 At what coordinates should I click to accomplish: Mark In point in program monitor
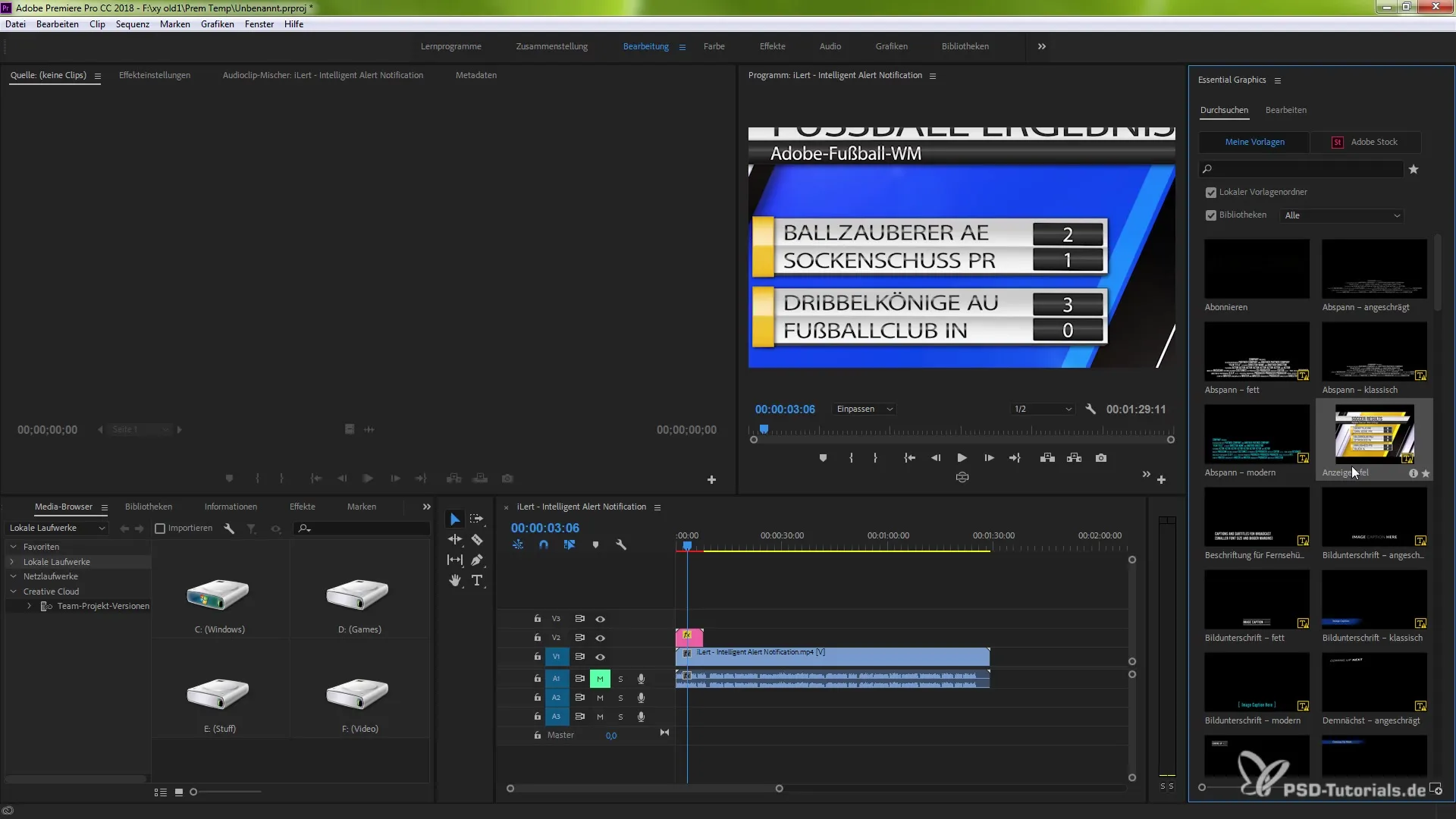point(851,458)
